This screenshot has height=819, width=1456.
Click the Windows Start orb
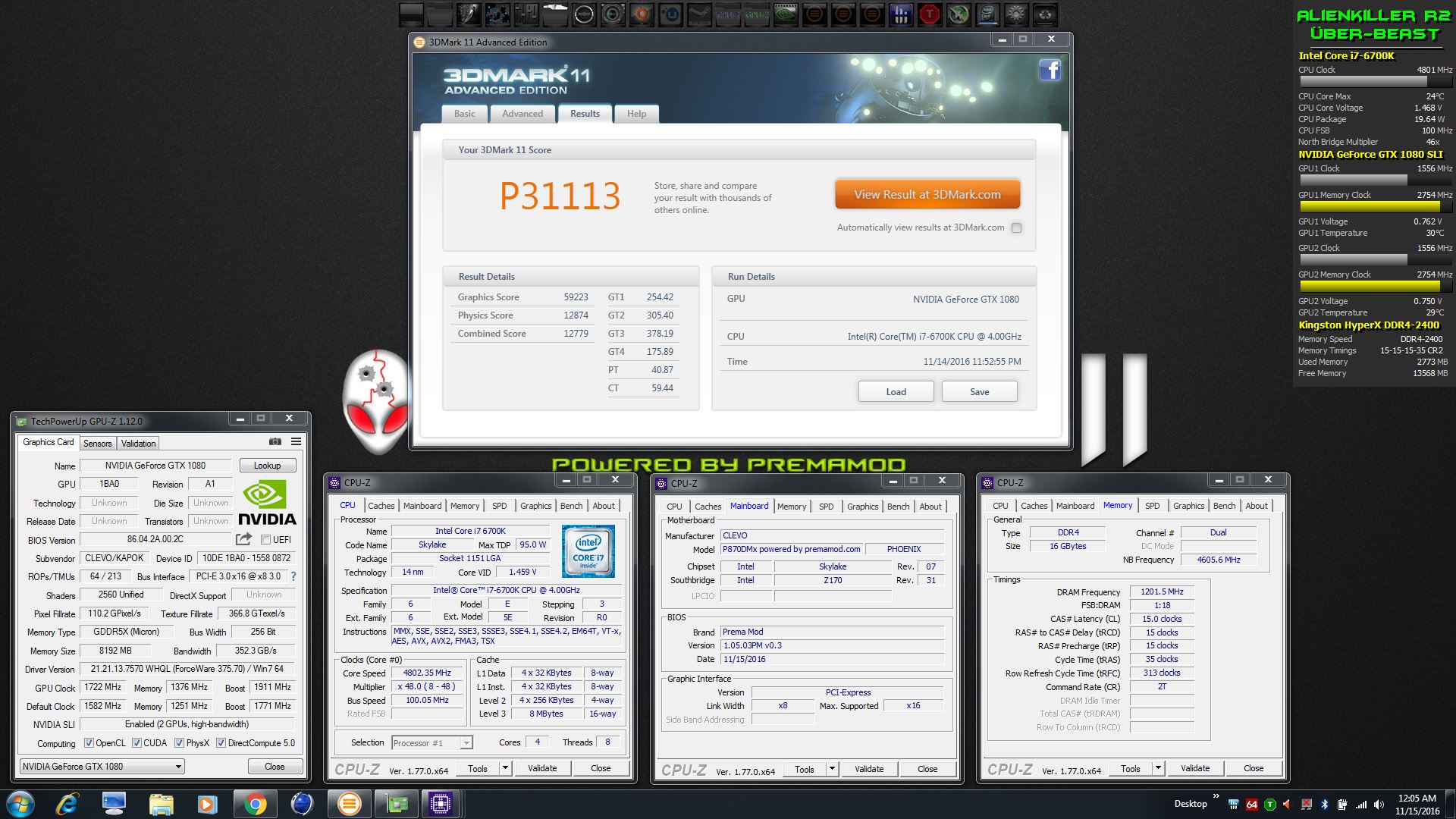(20, 804)
